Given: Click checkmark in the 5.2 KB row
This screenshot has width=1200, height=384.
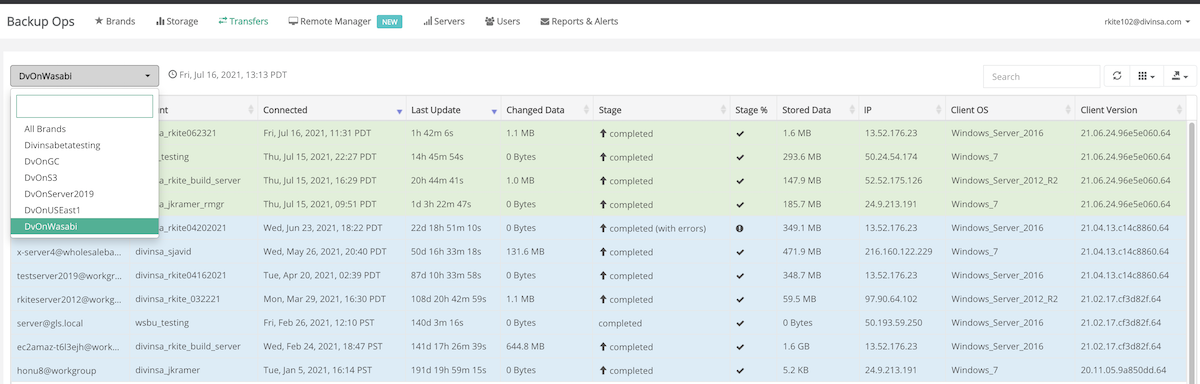Looking at the screenshot, I should pyautogui.click(x=740, y=371).
